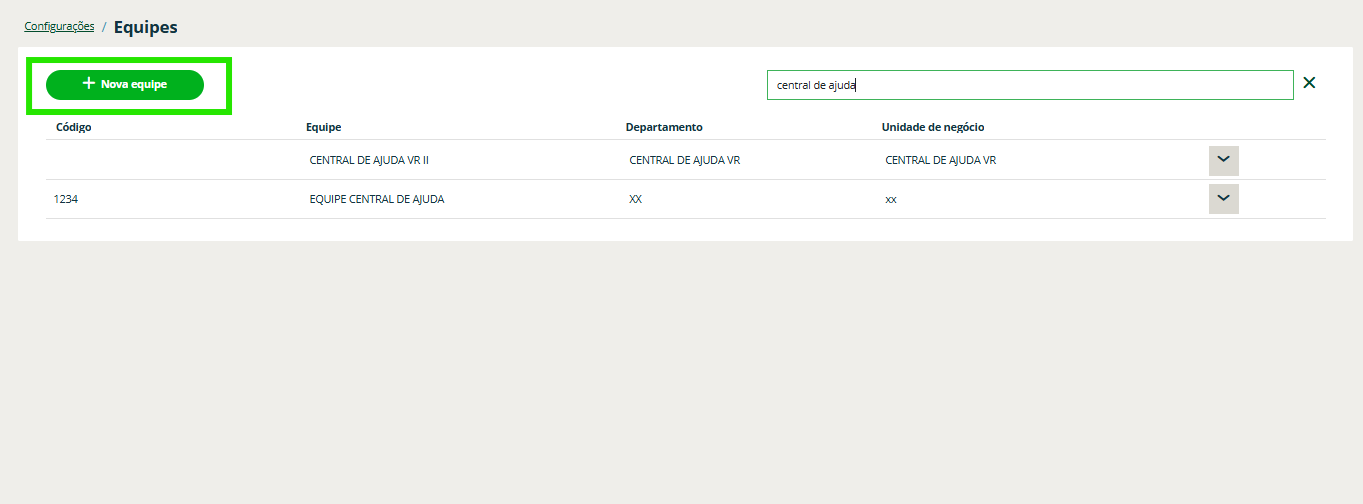Click the Equipes page title
Image resolution: width=1363 pixels, height=504 pixels.
(145, 27)
